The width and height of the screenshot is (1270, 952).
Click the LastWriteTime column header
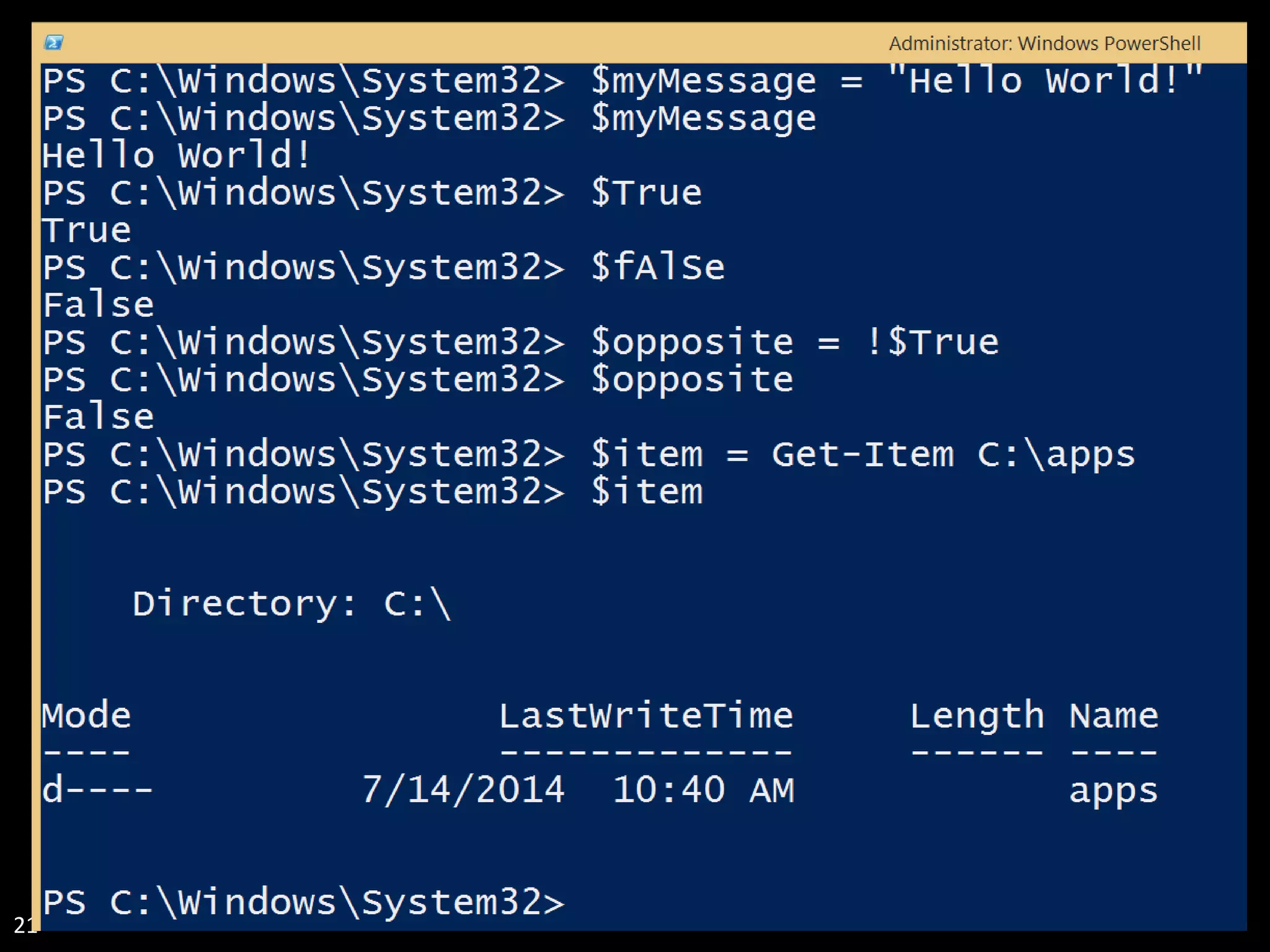[646, 716]
